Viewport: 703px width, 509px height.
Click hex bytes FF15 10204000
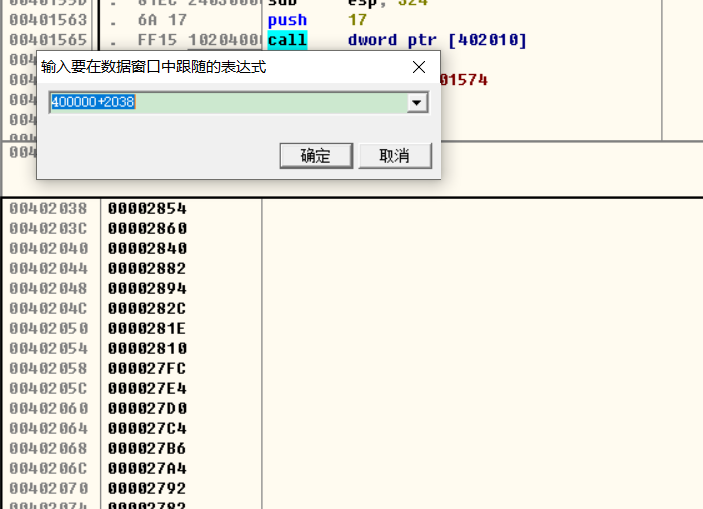tap(199, 40)
